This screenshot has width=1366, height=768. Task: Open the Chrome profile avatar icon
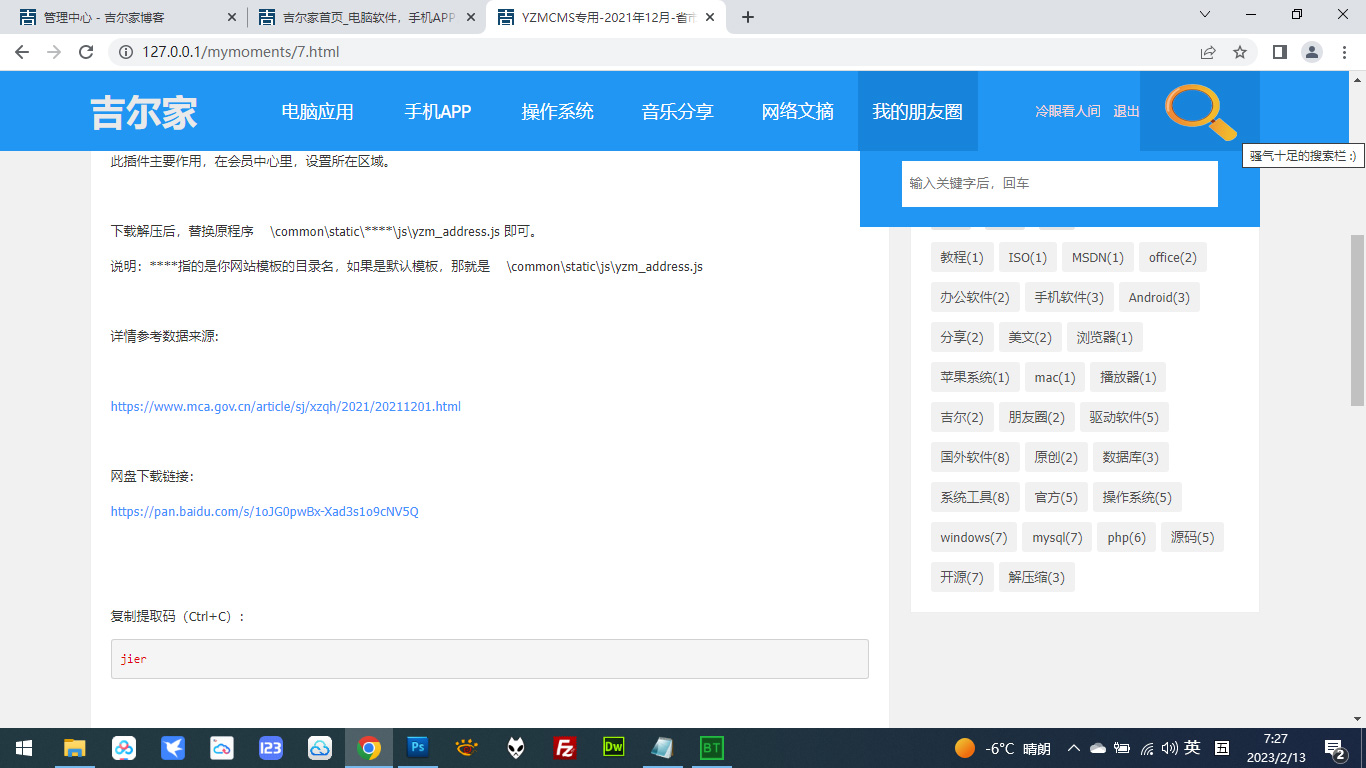[1311, 52]
